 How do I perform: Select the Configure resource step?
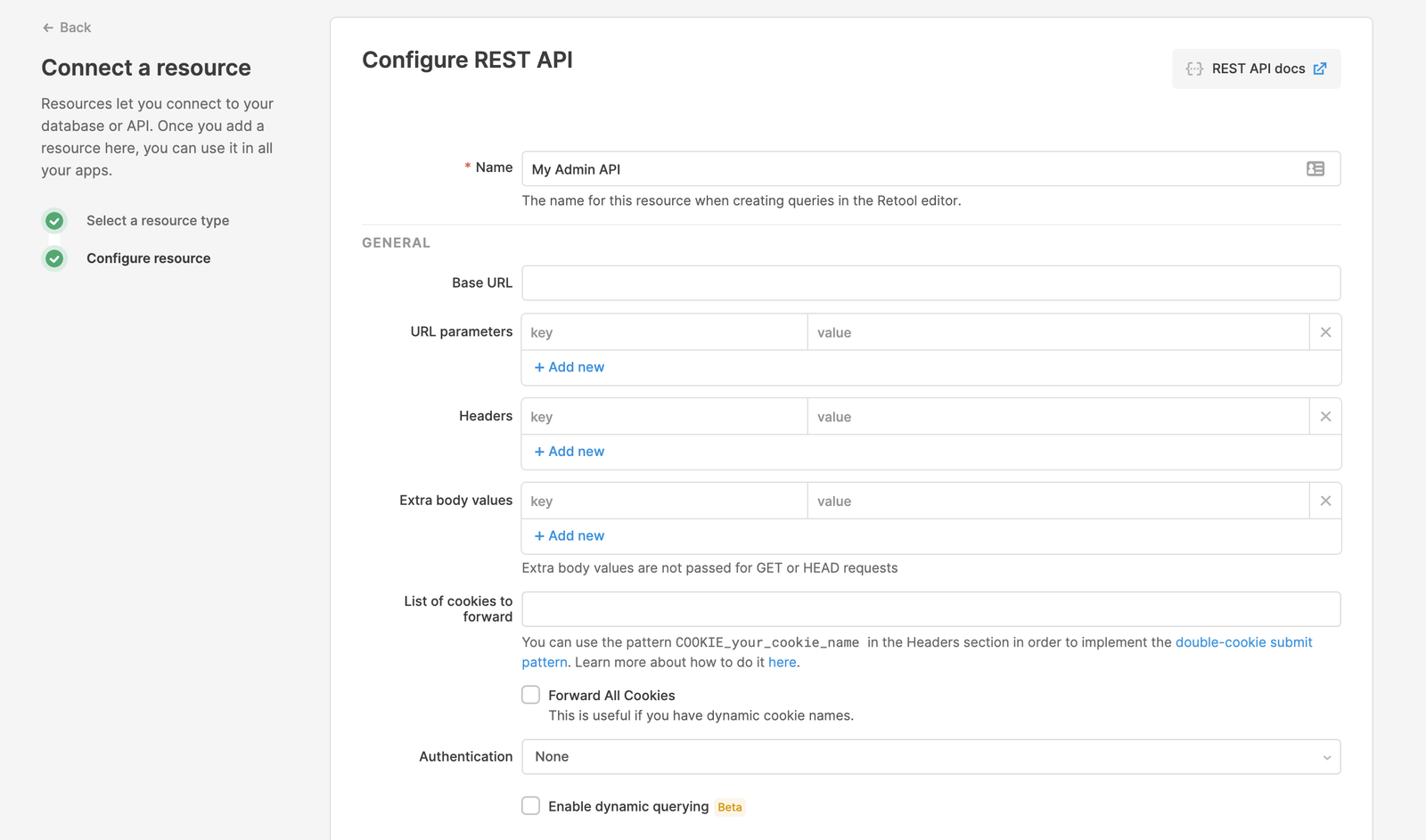(x=149, y=258)
